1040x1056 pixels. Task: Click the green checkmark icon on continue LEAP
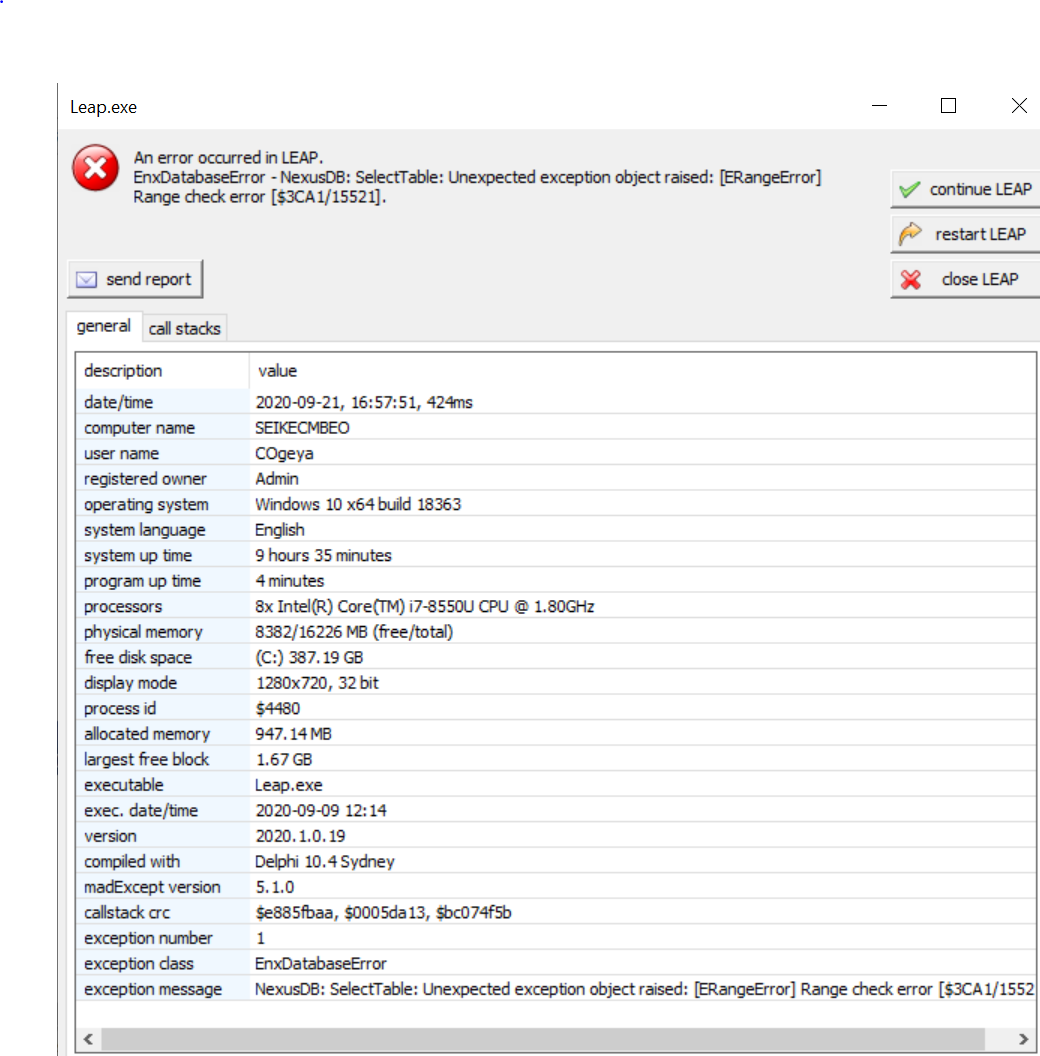click(909, 189)
